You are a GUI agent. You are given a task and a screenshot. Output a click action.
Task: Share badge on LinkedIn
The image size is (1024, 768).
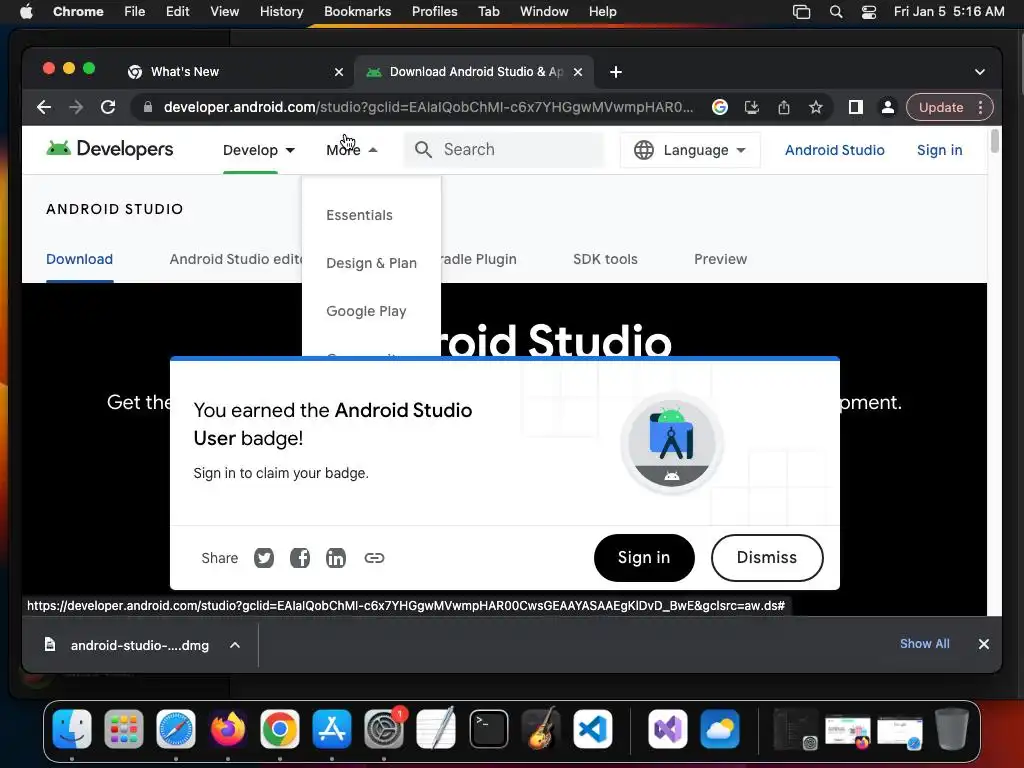click(336, 558)
